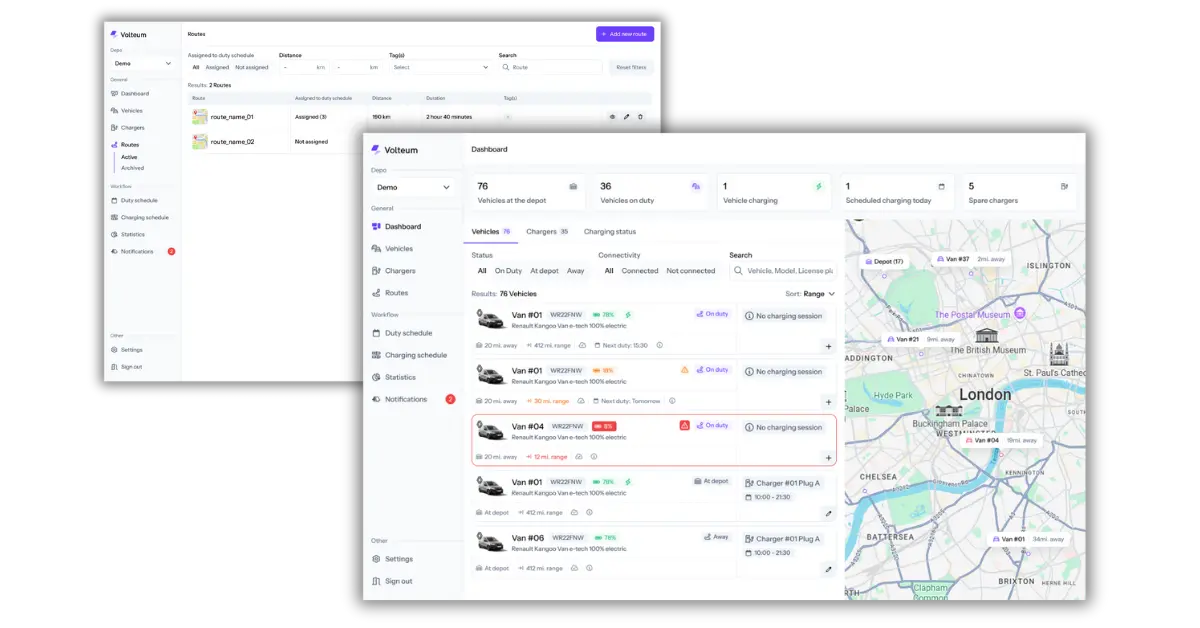Viewport: 1200px width, 628px height.
Task: Select Van #04 marker on the map
Action: pos(1002,440)
